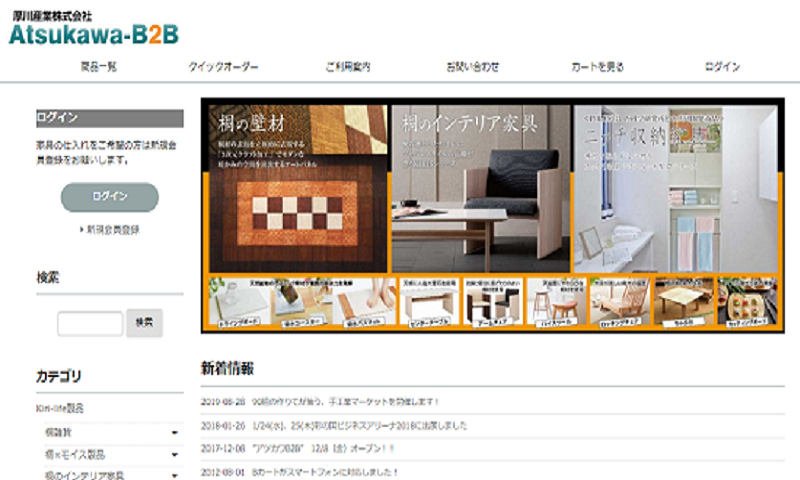The width and height of the screenshot is (800, 480).
Task: Open the 桐のインテリア家具 category link
Action: click(x=84, y=475)
